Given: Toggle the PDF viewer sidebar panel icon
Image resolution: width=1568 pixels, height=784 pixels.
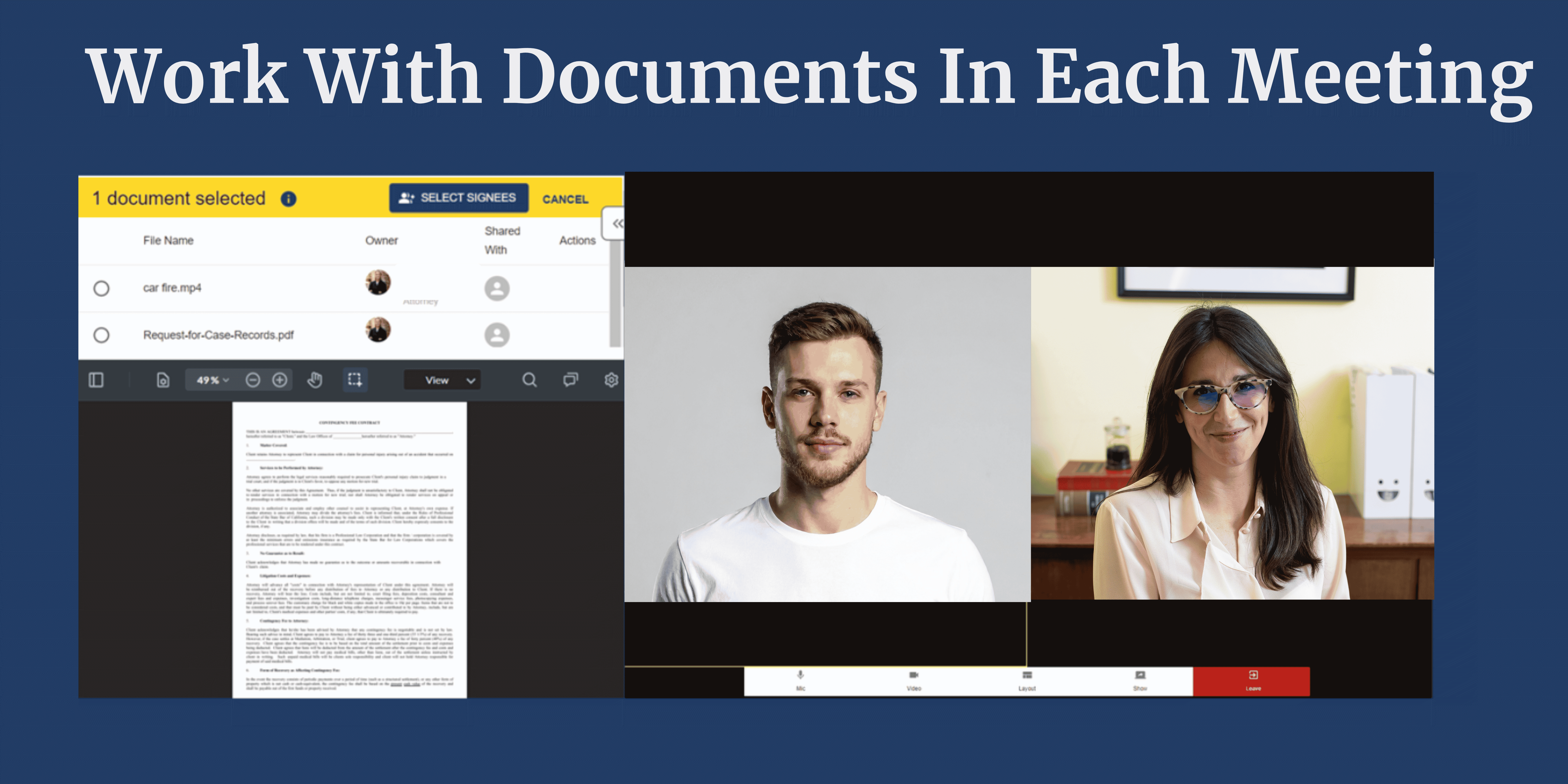Looking at the screenshot, I should click(96, 380).
